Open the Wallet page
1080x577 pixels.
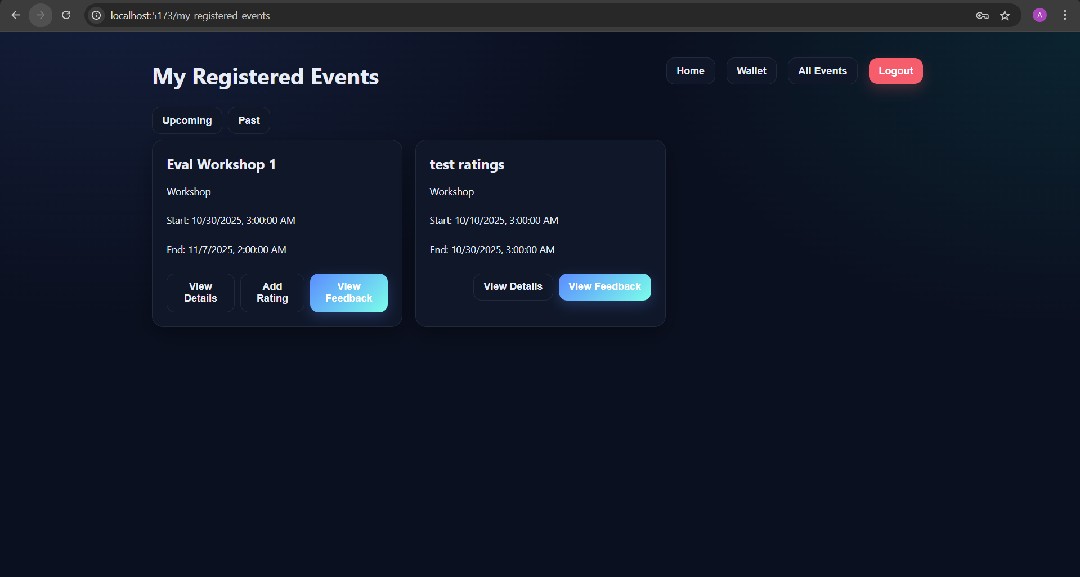751,70
